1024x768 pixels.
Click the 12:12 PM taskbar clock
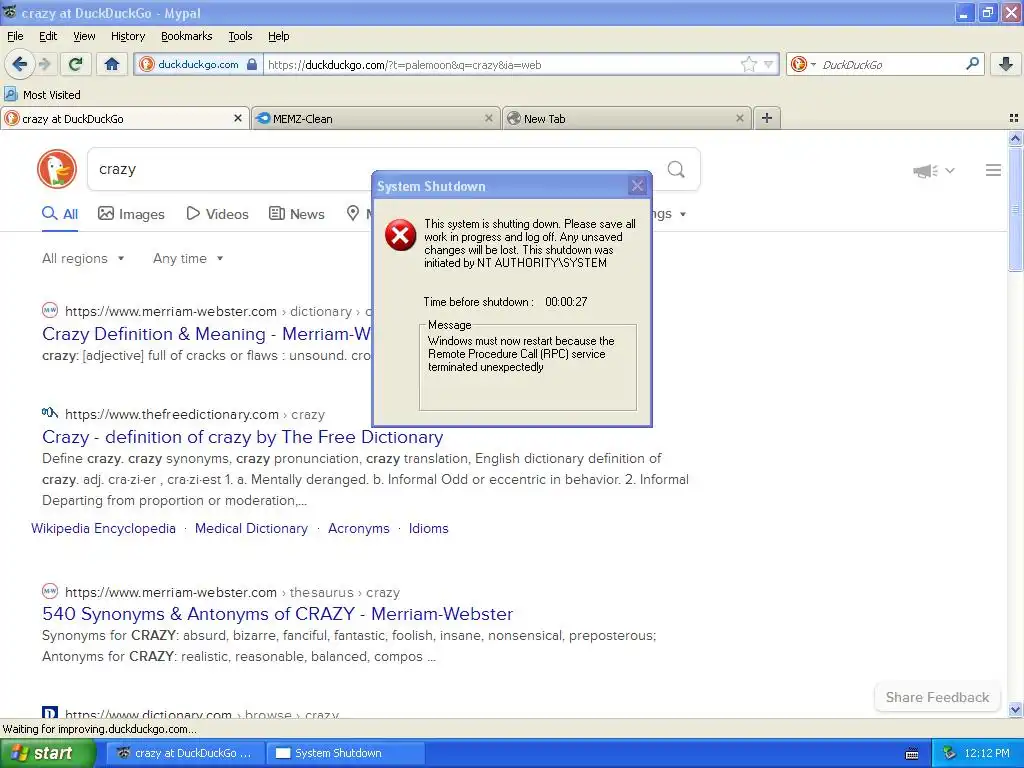[987, 753]
